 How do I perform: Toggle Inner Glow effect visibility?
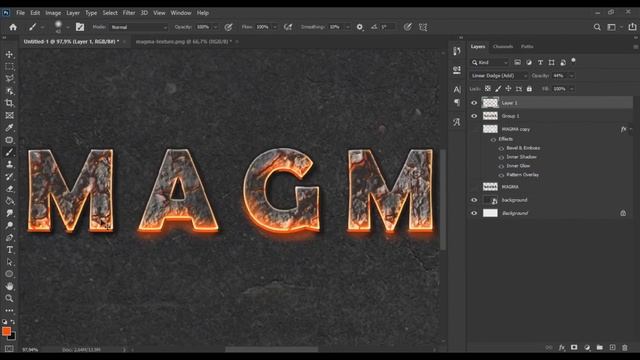(x=501, y=166)
